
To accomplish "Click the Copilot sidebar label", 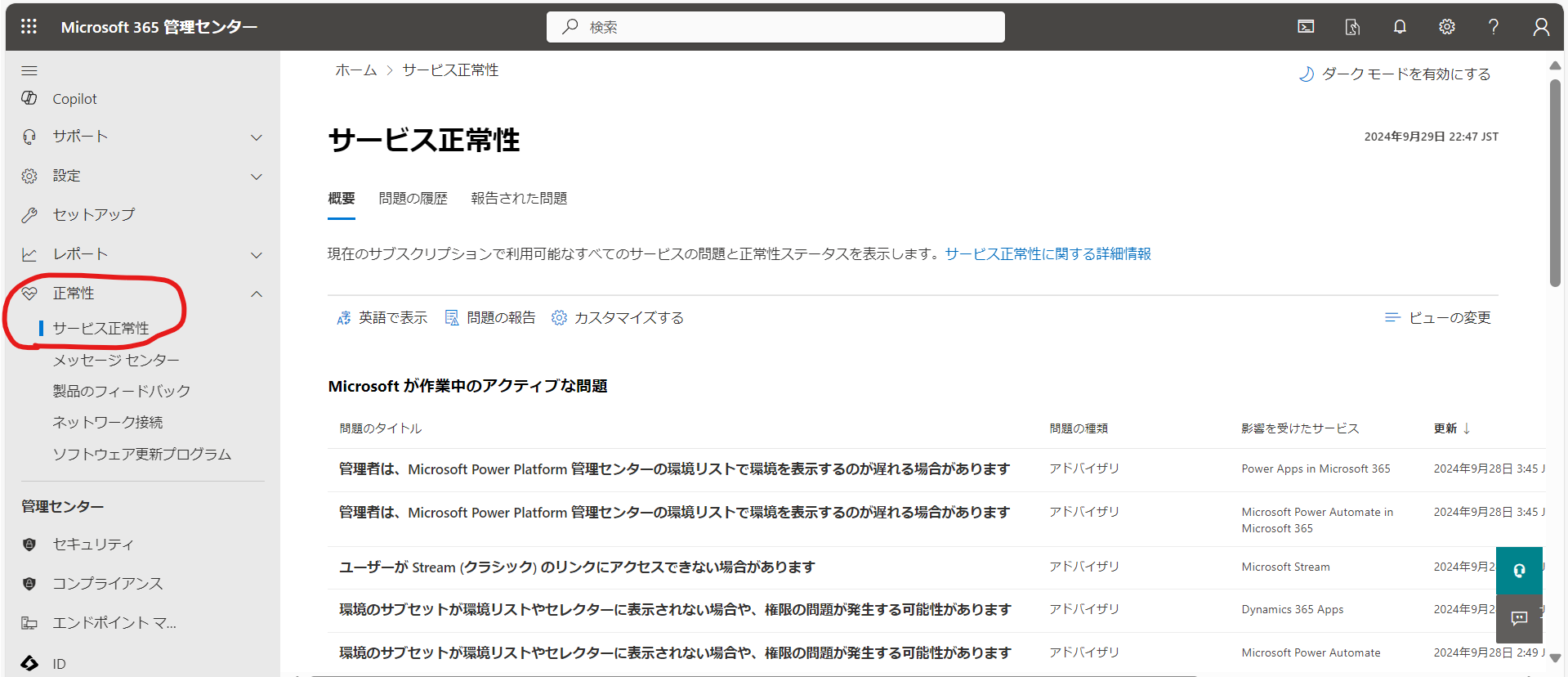I will 74,99.
